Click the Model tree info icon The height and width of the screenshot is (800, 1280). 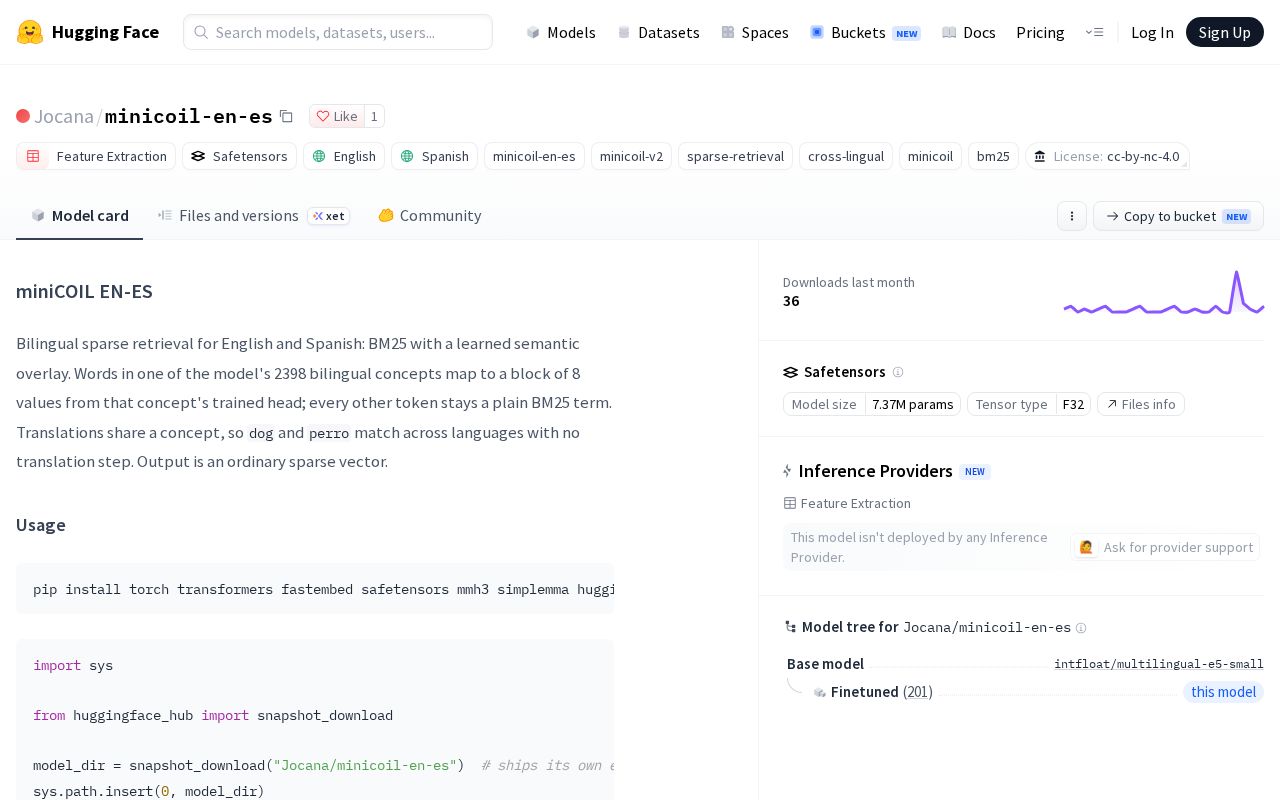[1081, 628]
